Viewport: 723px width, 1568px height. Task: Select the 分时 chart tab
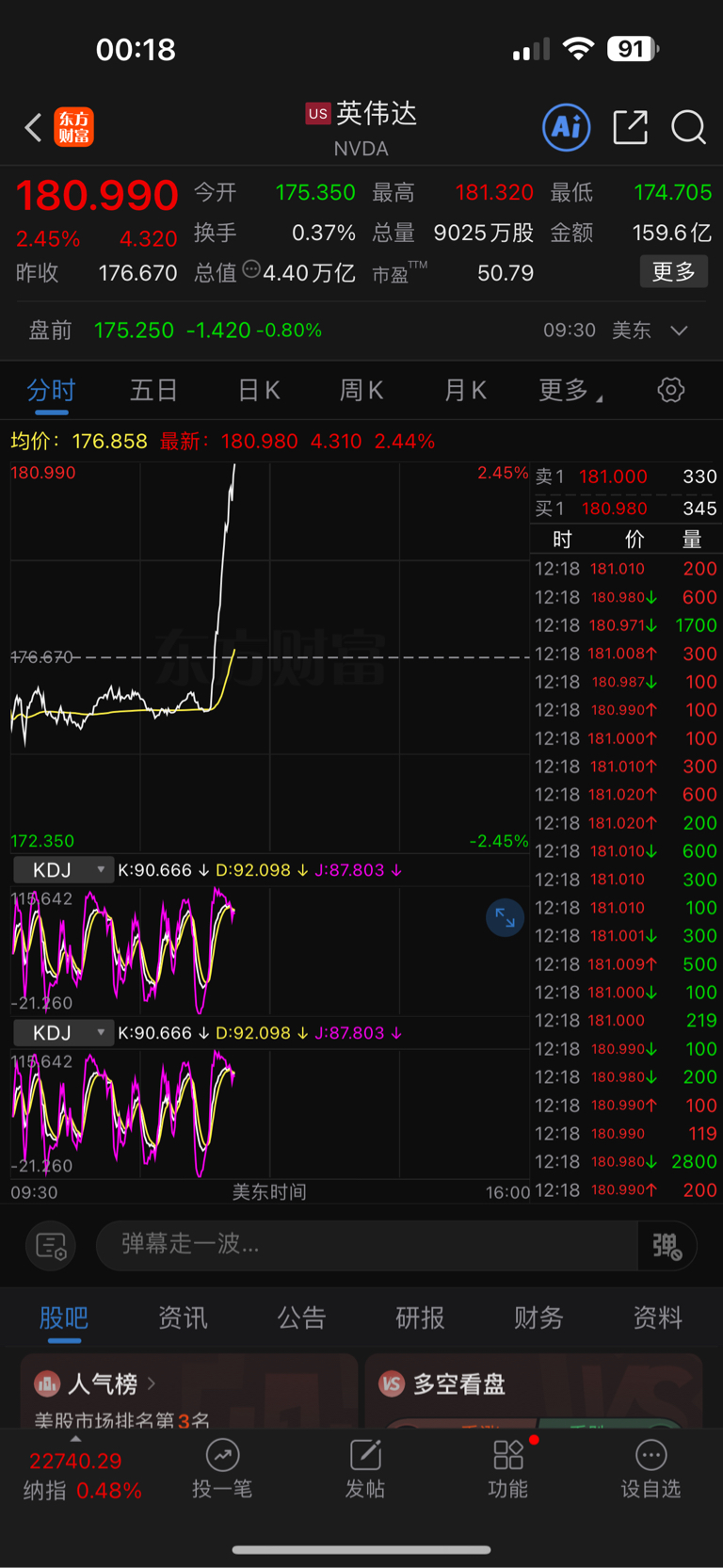(x=51, y=390)
